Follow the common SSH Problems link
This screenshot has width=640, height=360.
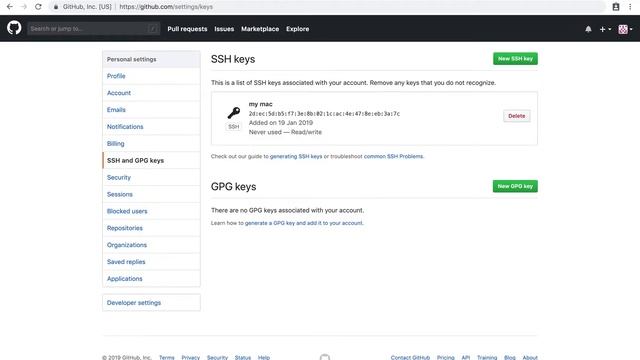point(393,156)
